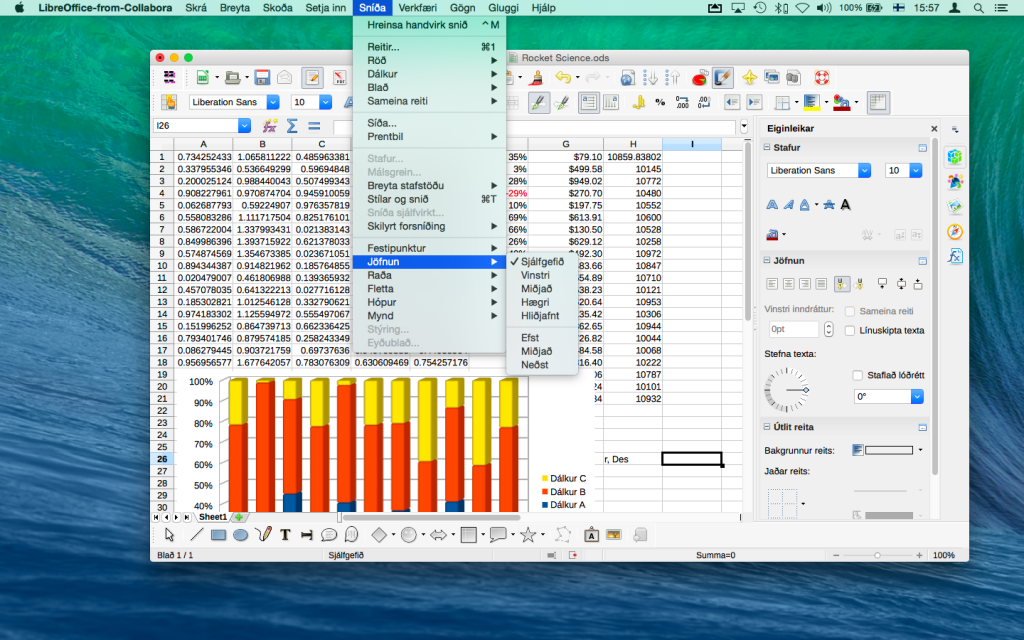Viewport: 1024px width, 640px height.
Task: Open the text rotation 0° dropdown
Action: [x=917, y=396]
